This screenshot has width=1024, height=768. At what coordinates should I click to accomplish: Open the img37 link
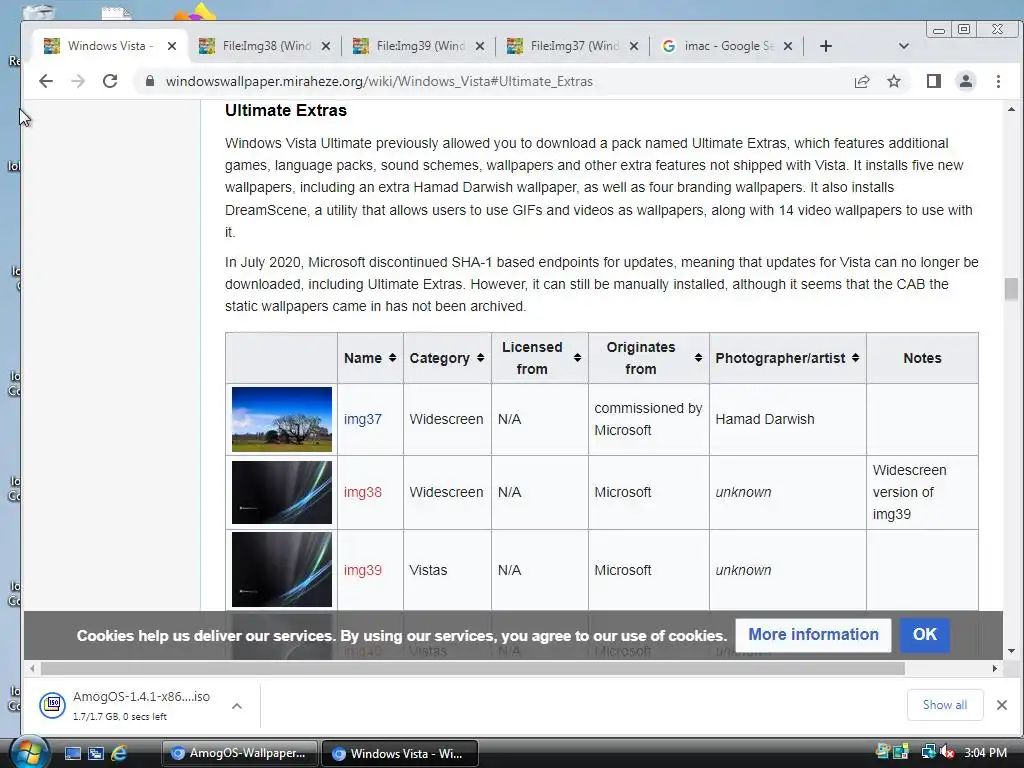[x=362, y=419]
